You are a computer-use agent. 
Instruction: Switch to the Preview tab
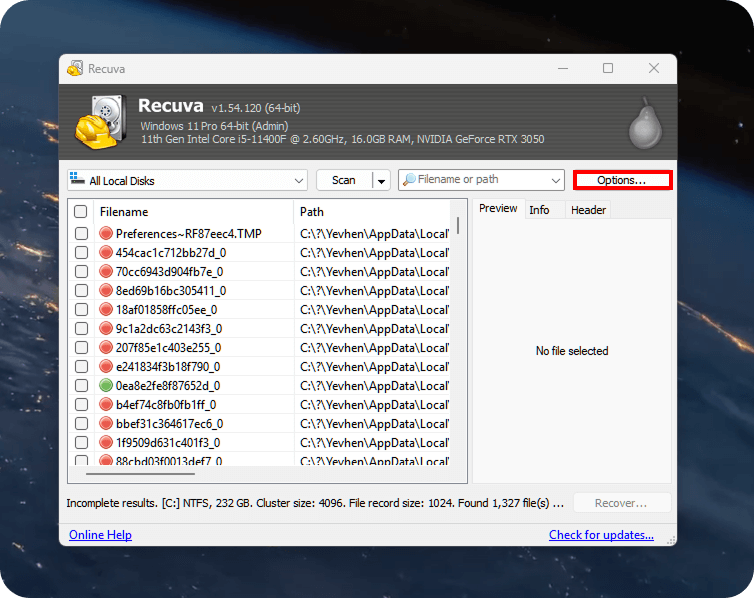(x=498, y=209)
